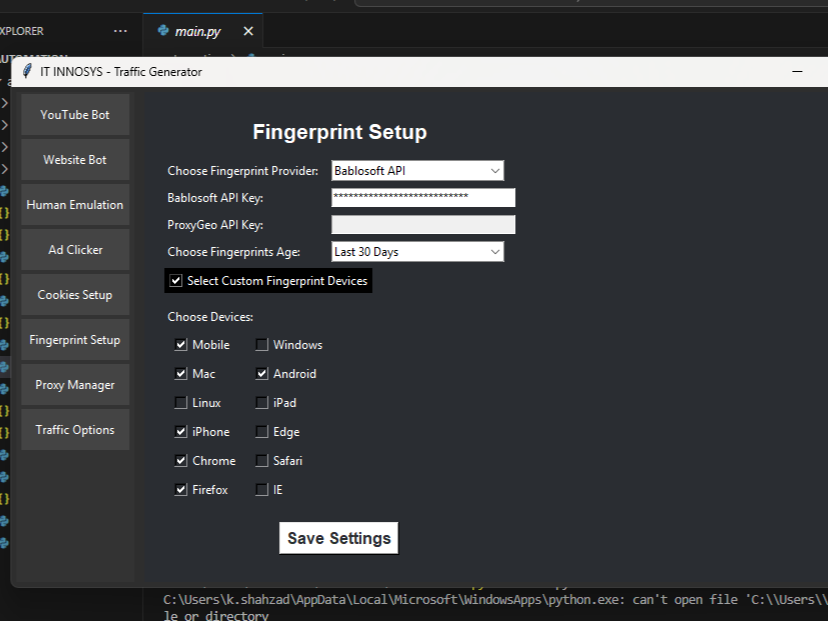Enable the Windows device checkbox
This screenshot has width=828, height=621.
(x=262, y=345)
